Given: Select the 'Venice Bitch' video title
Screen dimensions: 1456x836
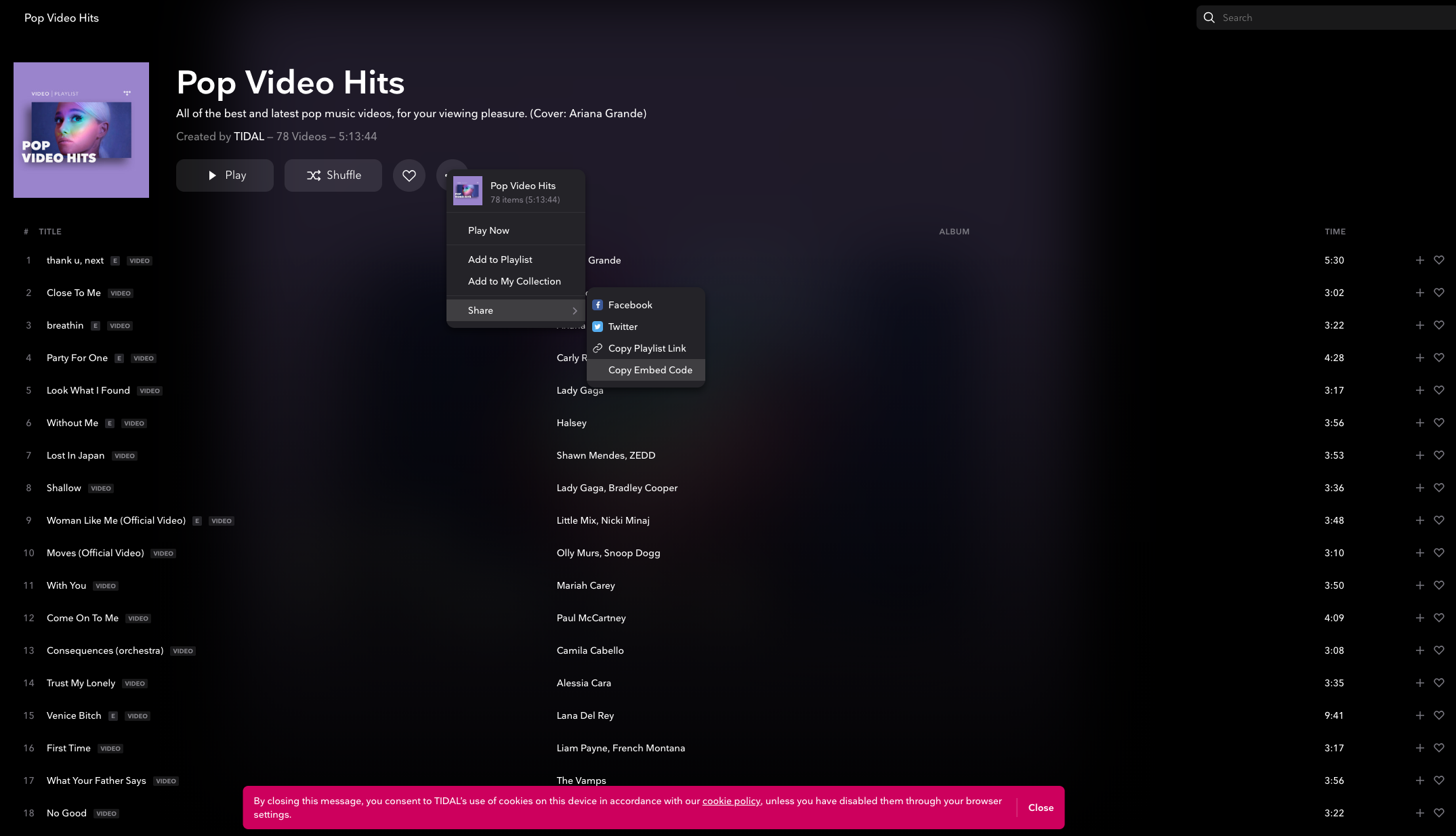Looking at the screenshot, I should (74, 715).
